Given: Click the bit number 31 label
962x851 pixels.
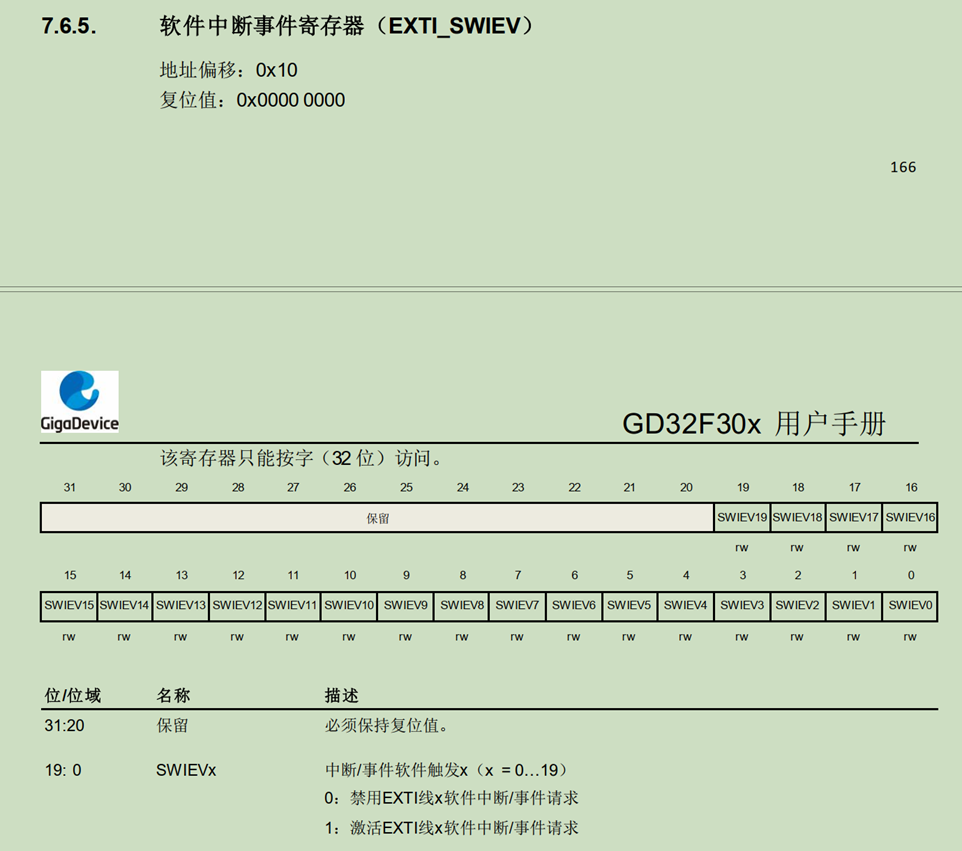Looking at the screenshot, I should (x=69, y=487).
